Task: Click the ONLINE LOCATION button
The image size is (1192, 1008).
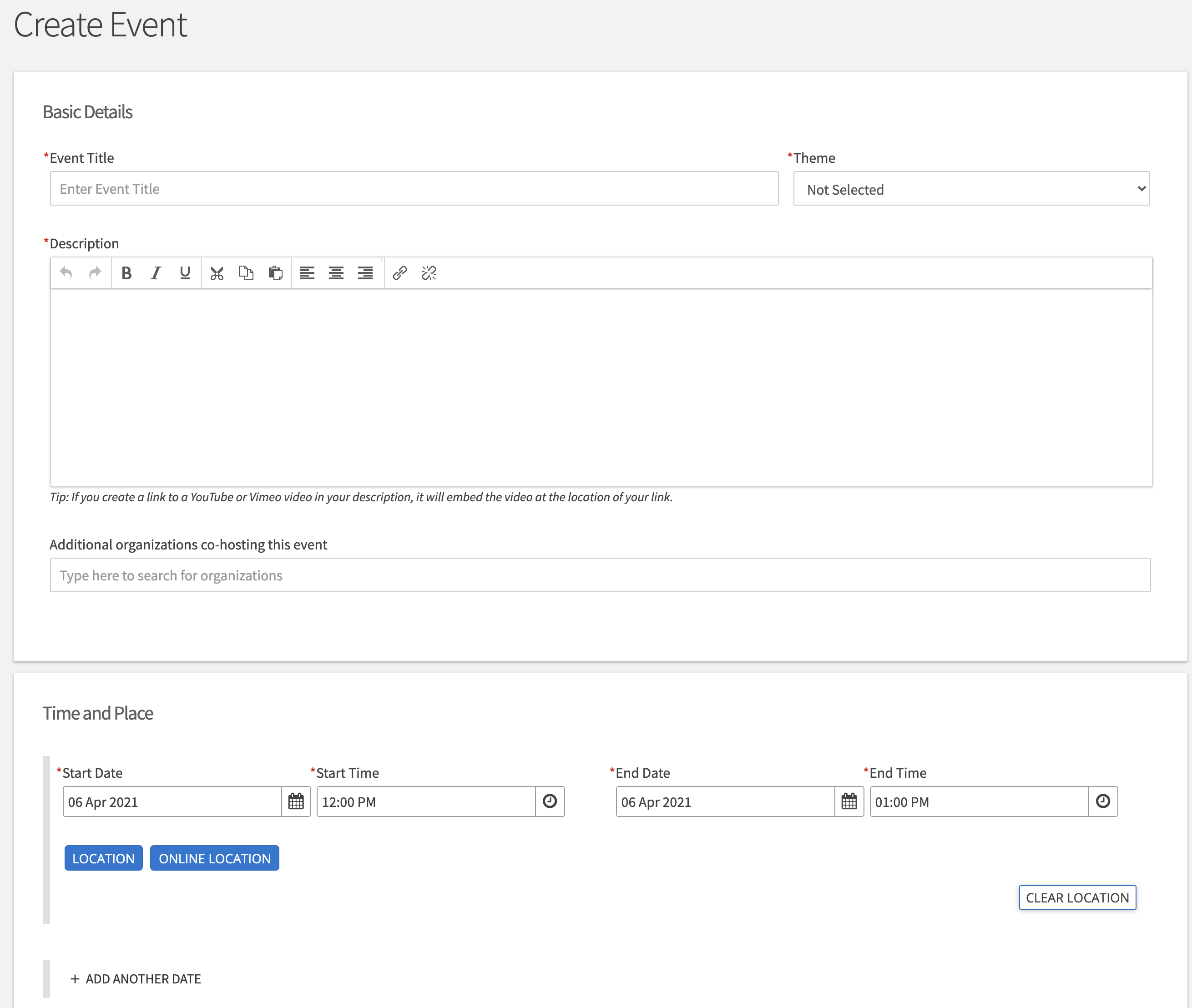Action: pos(214,858)
